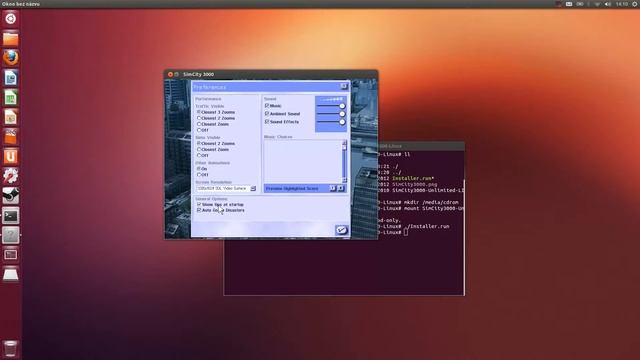The width and height of the screenshot is (640, 360).
Task: Open the removable drive icon in dock
Action: tap(11, 274)
